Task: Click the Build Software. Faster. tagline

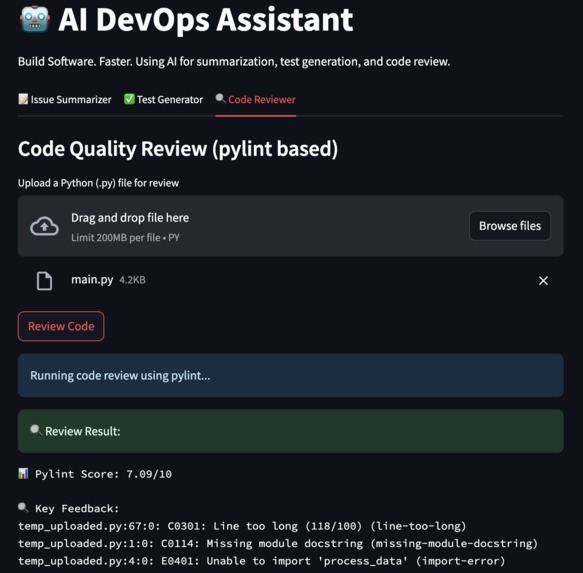Action: coord(234,61)
